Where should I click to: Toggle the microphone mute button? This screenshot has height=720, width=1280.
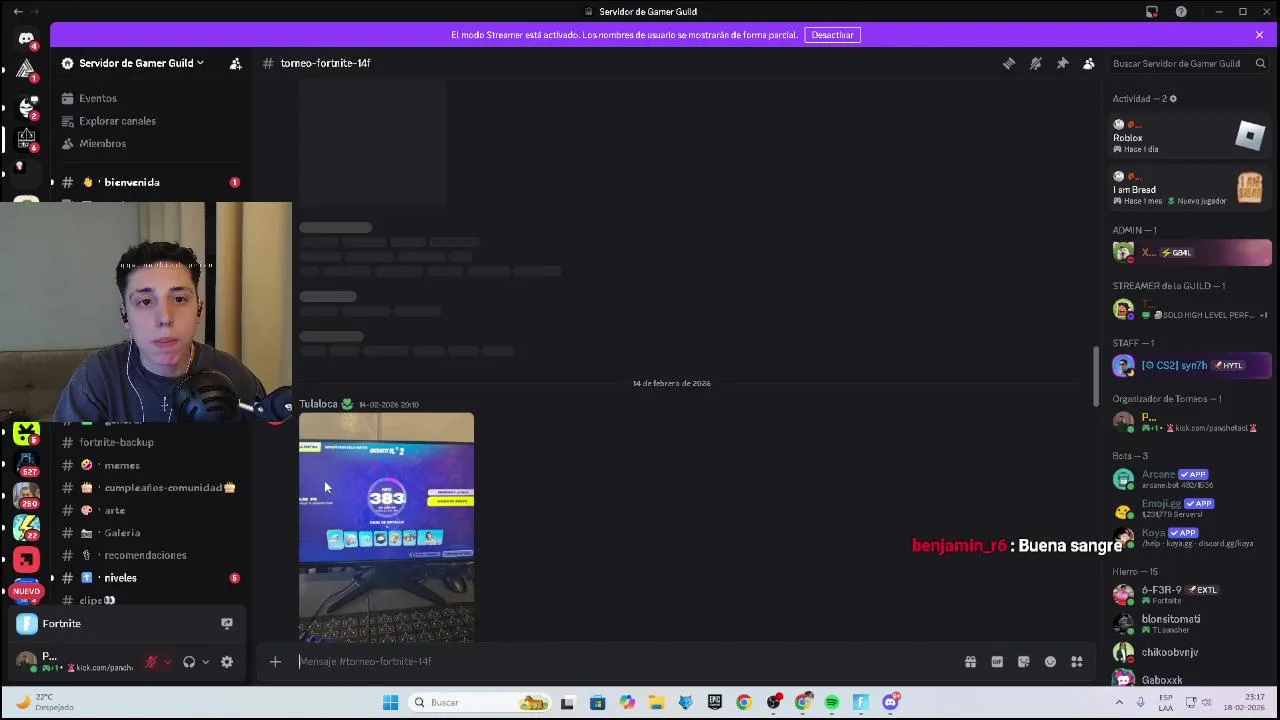(151, 662)
